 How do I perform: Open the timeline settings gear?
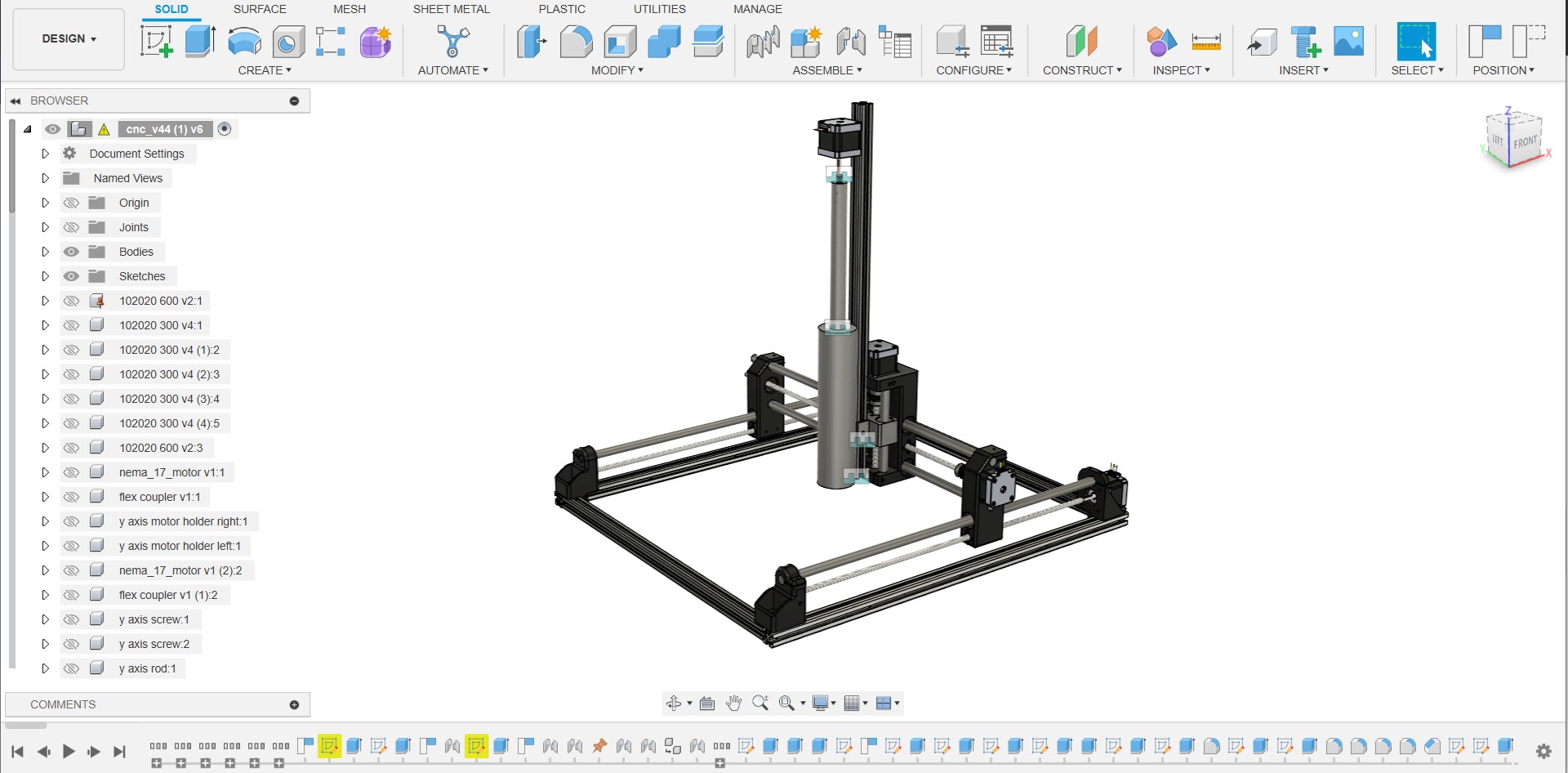coord(1543,751)
